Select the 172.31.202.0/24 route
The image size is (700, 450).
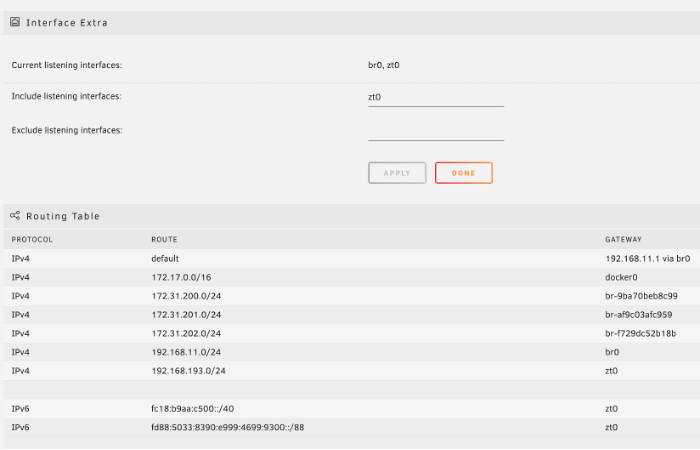[186, 334]
